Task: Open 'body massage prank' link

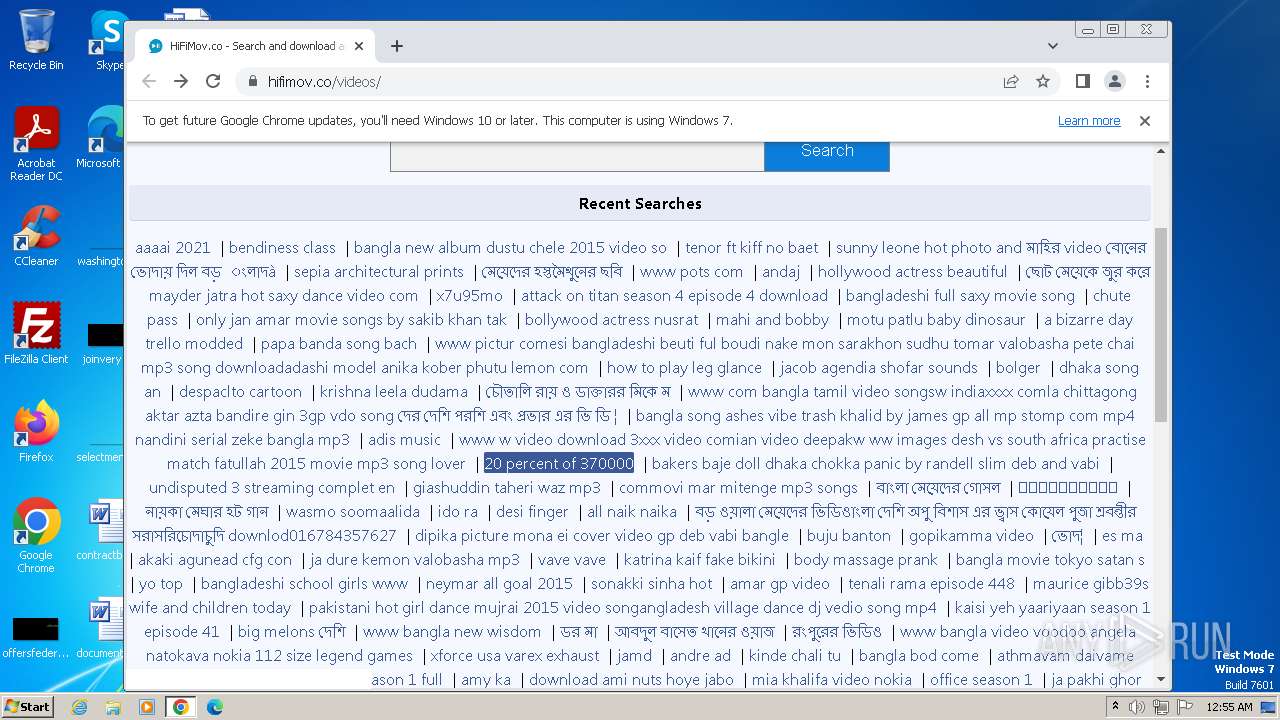Action: [866, 560]
